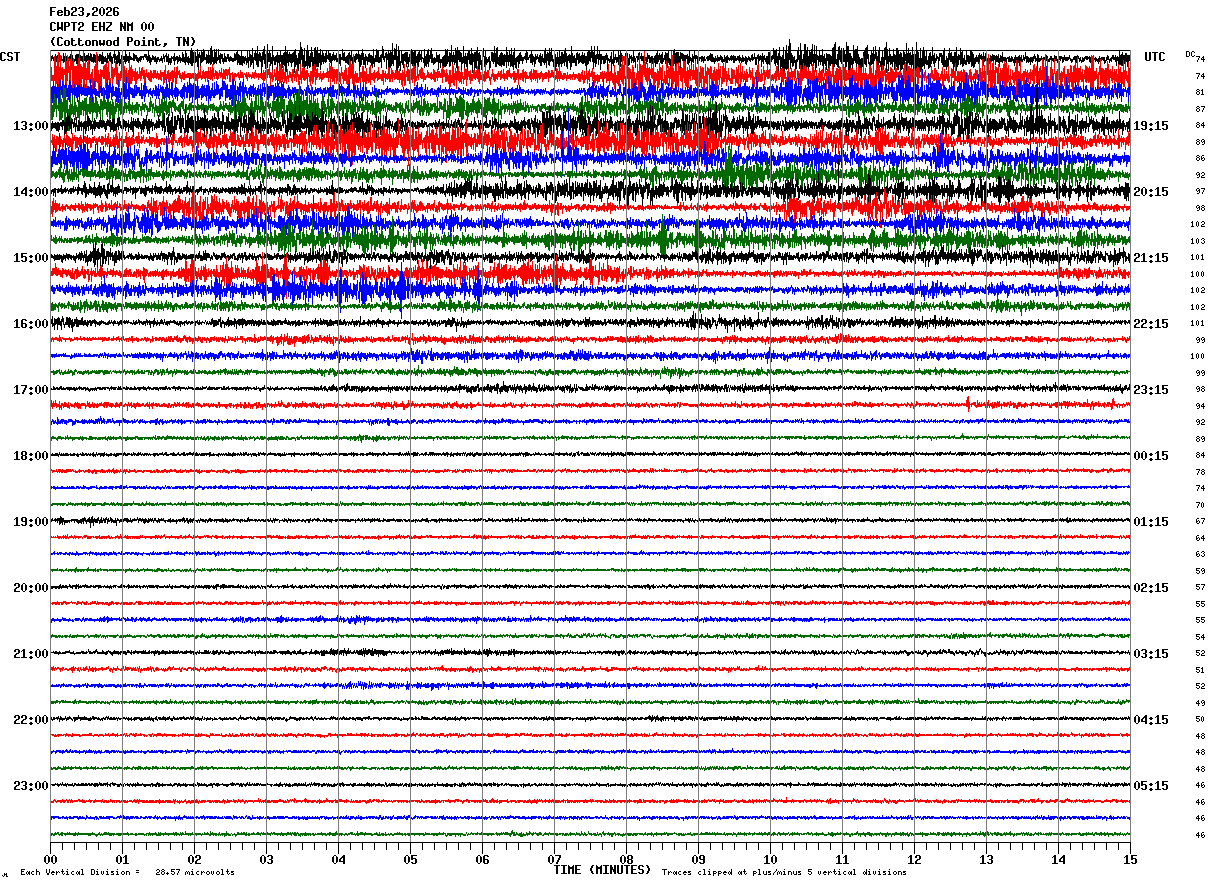1210x886 pixels.
Task: Select the 13:00 CST time label
Action: coord(31,126)
